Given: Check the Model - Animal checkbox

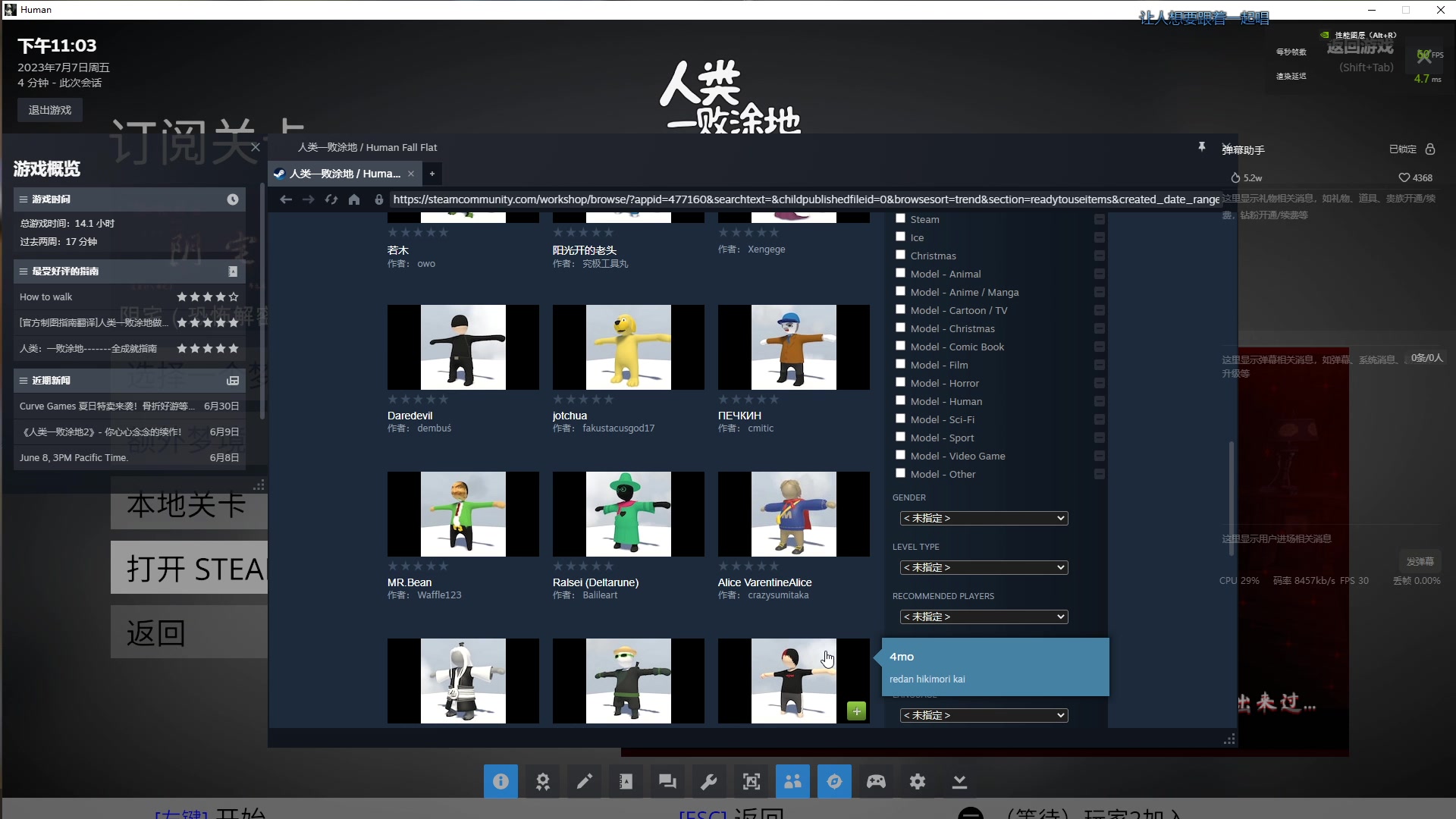Looking at the screenshot, I should (901, 273).
